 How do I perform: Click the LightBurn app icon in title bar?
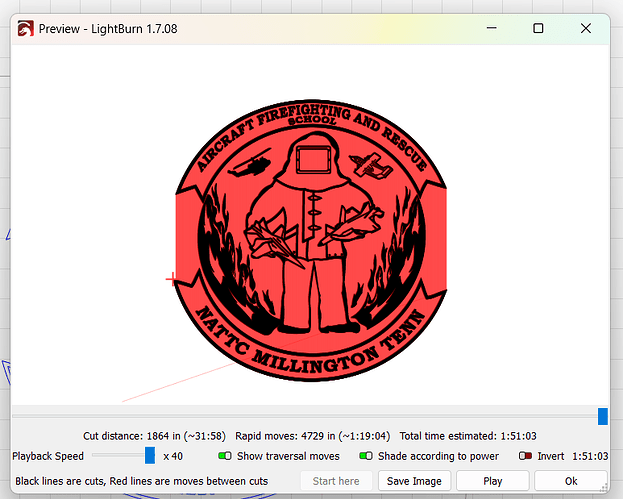pos(25,29)
